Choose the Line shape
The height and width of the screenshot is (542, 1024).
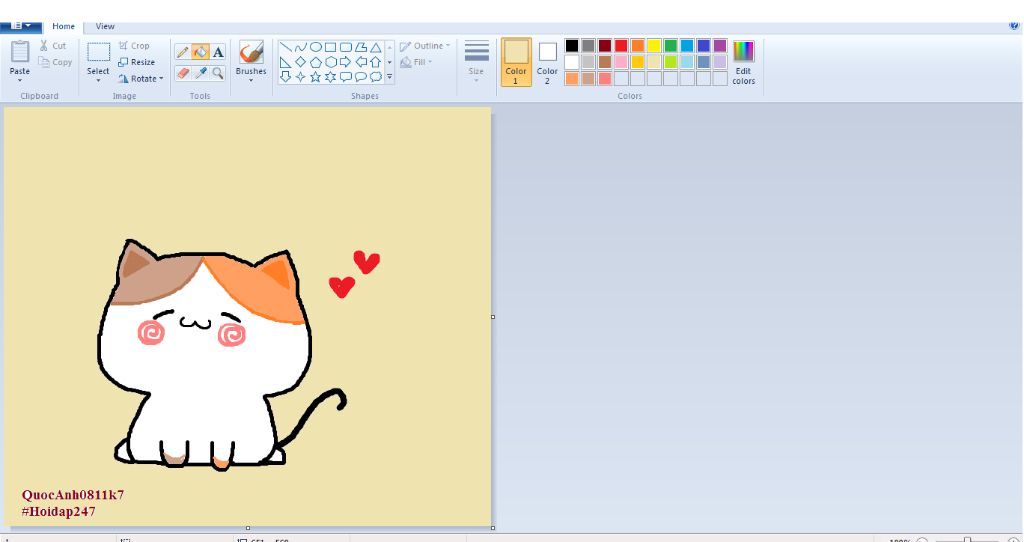pos(285,47)
